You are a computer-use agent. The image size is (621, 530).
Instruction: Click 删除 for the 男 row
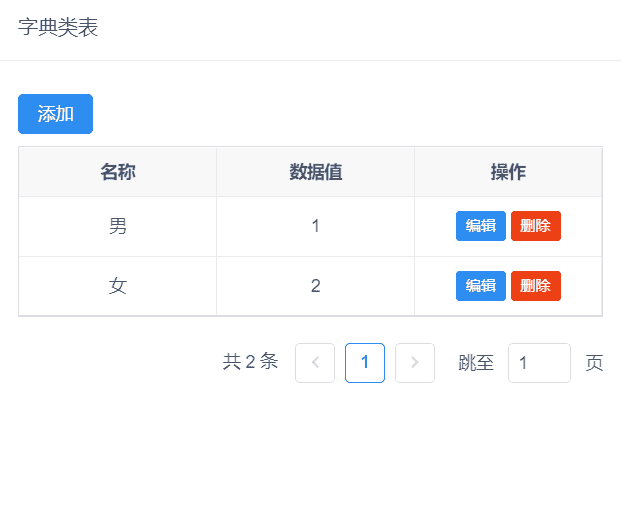(x=535, y=226)
